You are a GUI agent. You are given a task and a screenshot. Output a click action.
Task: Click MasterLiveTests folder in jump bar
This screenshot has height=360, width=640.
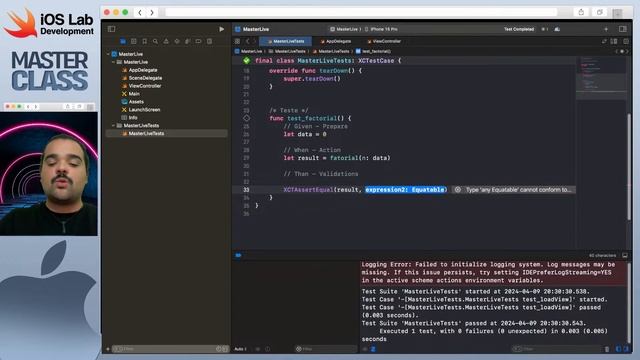(287, 51)
